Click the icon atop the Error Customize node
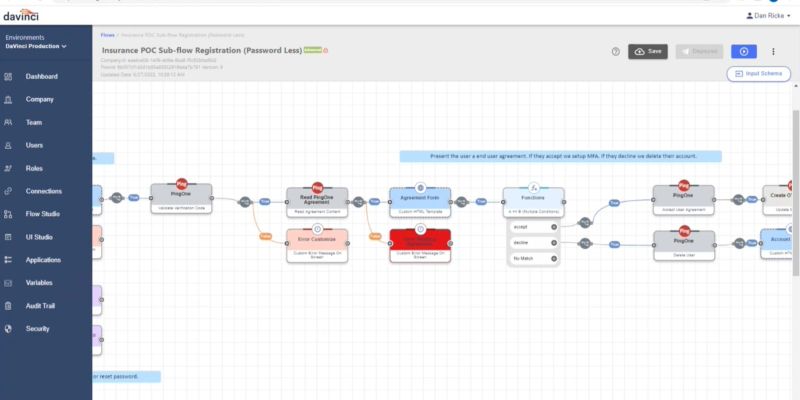800x400 pixels. pos(317,229)
